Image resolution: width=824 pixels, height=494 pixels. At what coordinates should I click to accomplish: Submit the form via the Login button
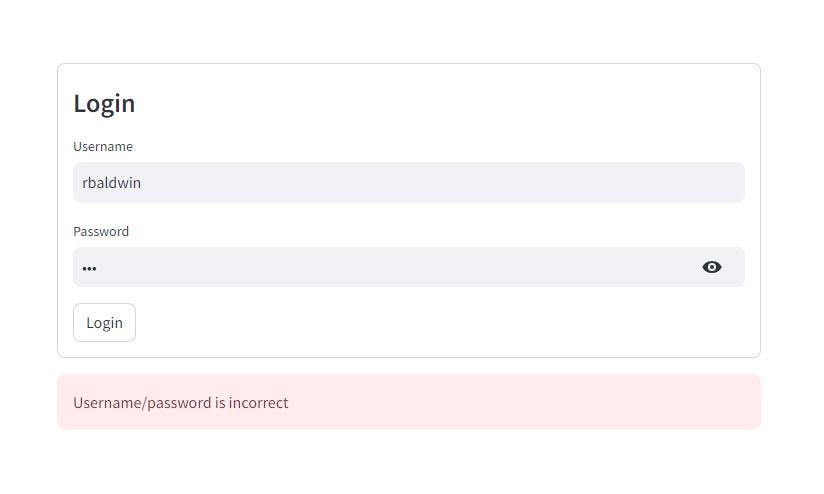(104, 322)
